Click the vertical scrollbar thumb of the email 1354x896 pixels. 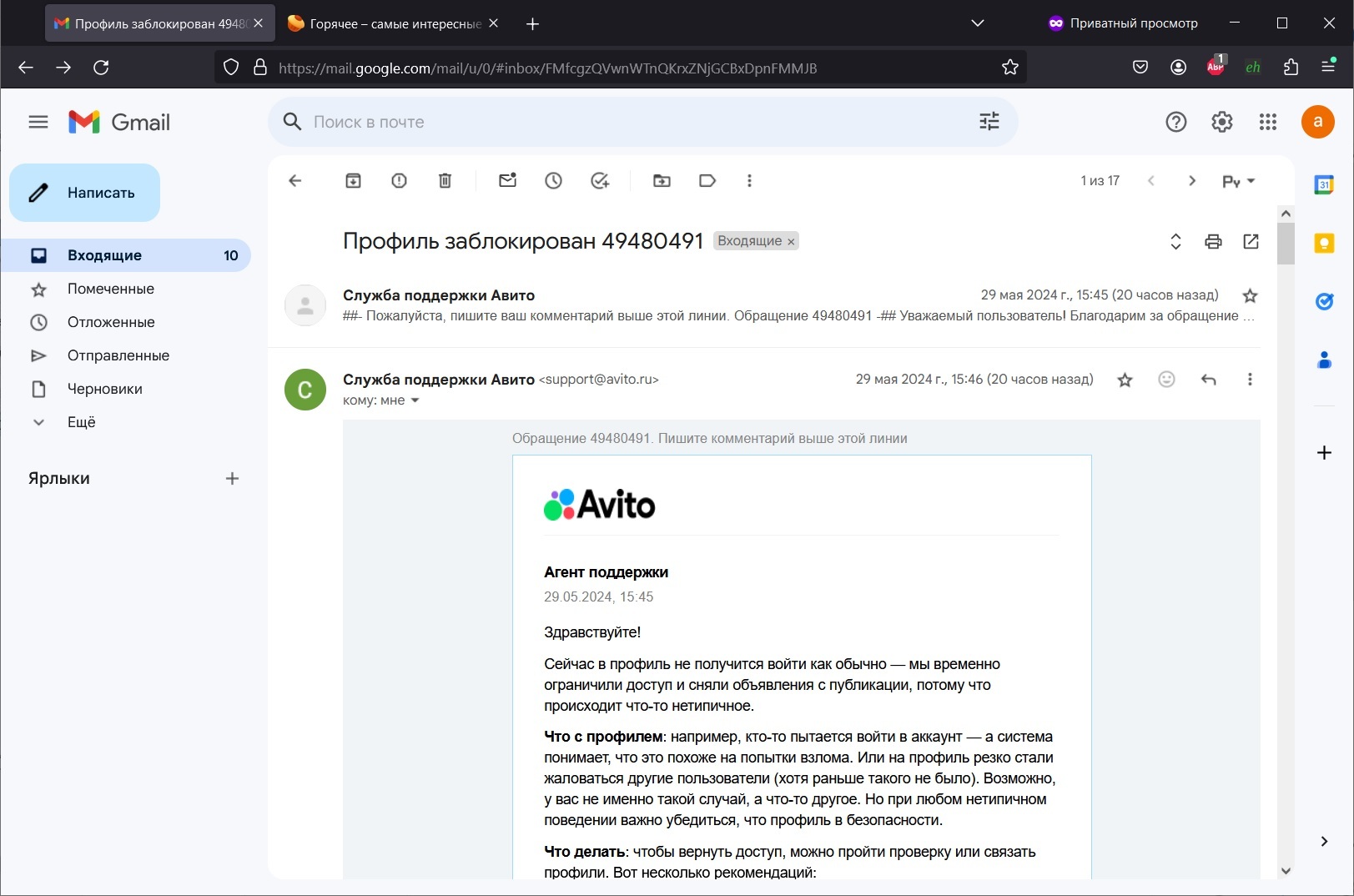tap(1286, 244)
